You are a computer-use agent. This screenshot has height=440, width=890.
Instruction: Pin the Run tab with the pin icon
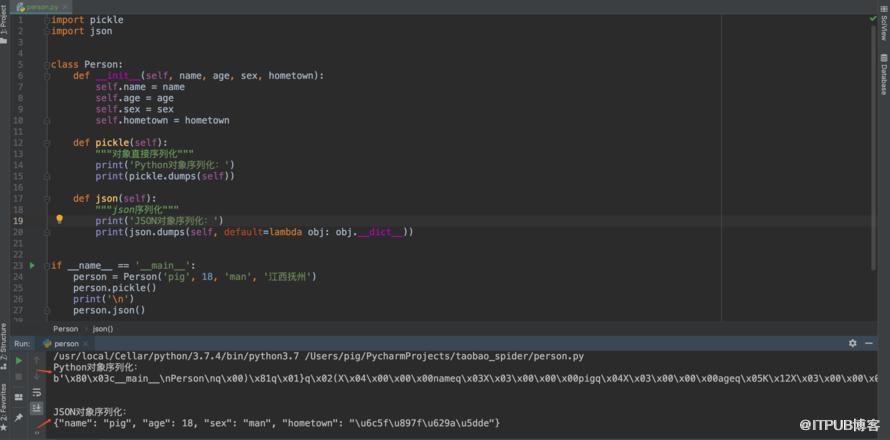19,418
